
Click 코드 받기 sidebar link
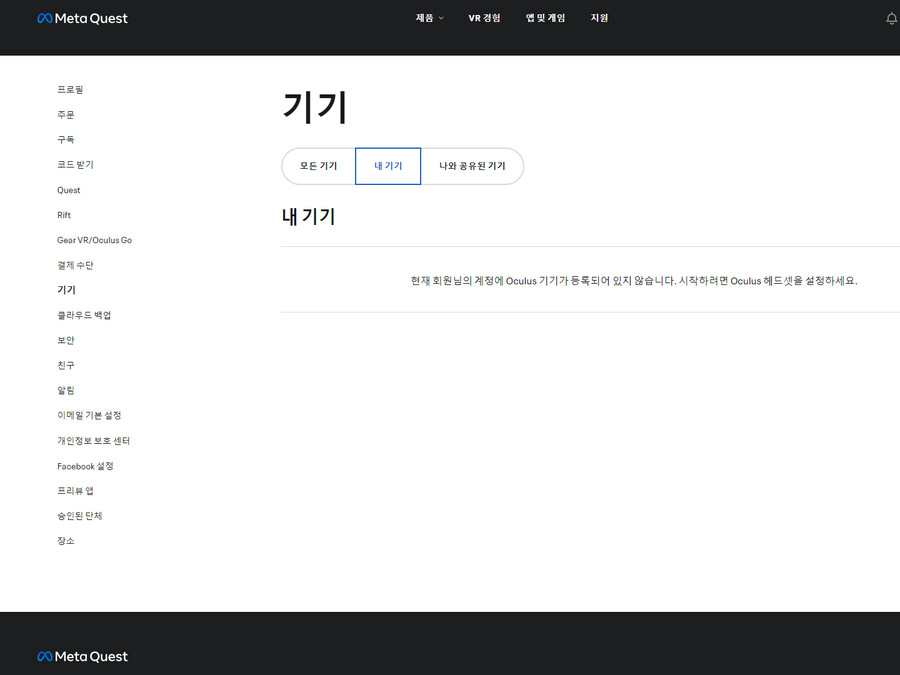coord(75,165)
